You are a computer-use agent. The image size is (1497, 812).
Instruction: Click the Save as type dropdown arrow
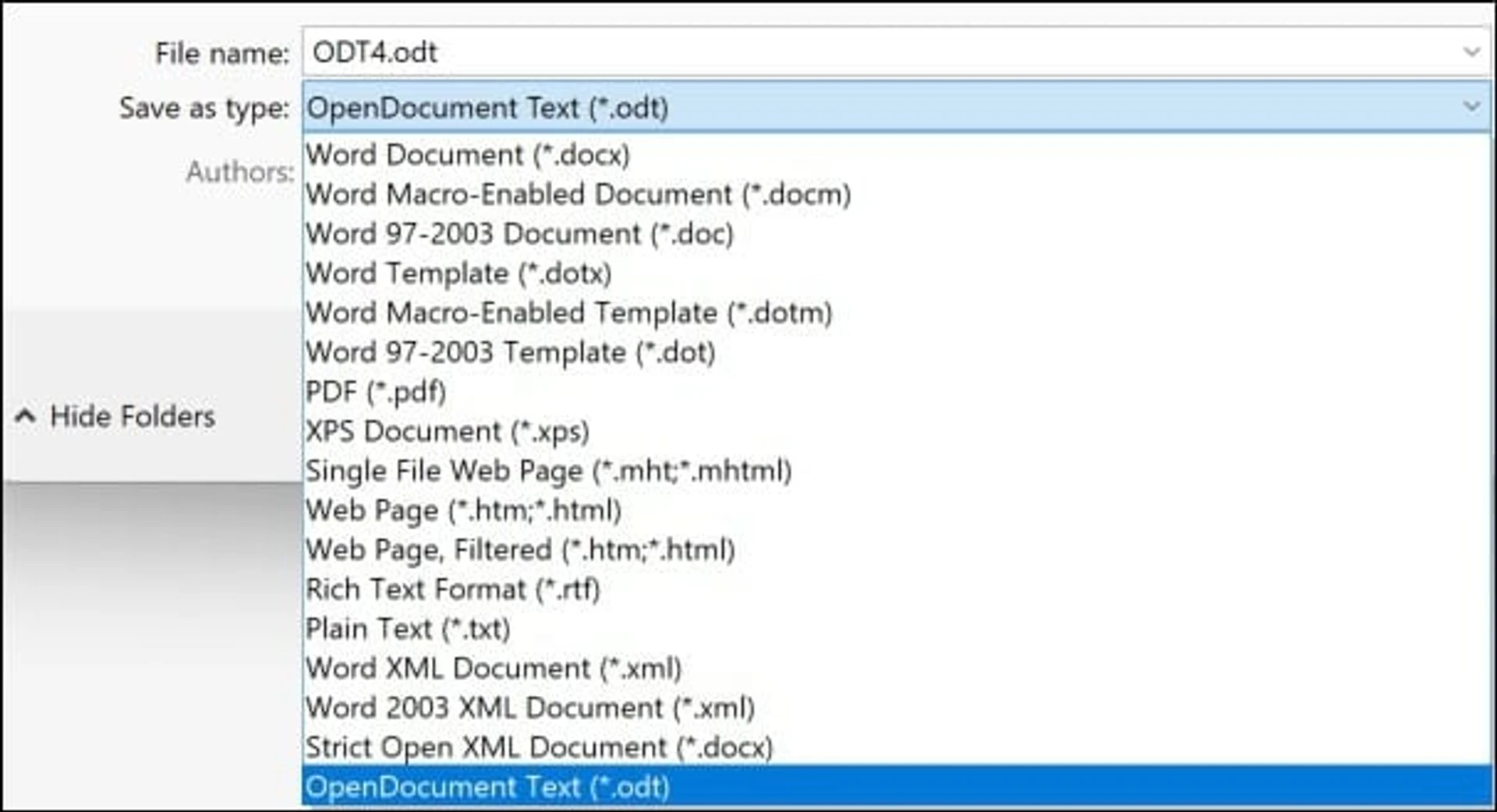point(1471,106)
